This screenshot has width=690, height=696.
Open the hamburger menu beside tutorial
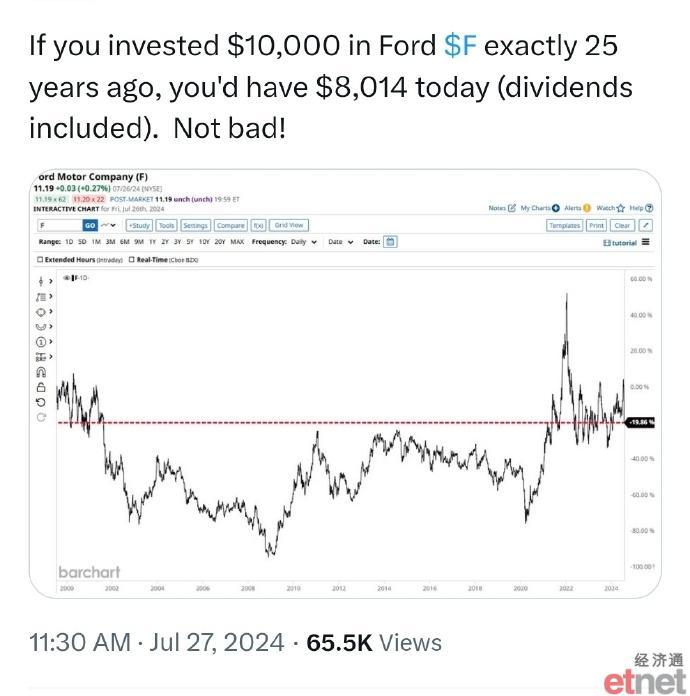pyautogui.click(x=646, y=242)
